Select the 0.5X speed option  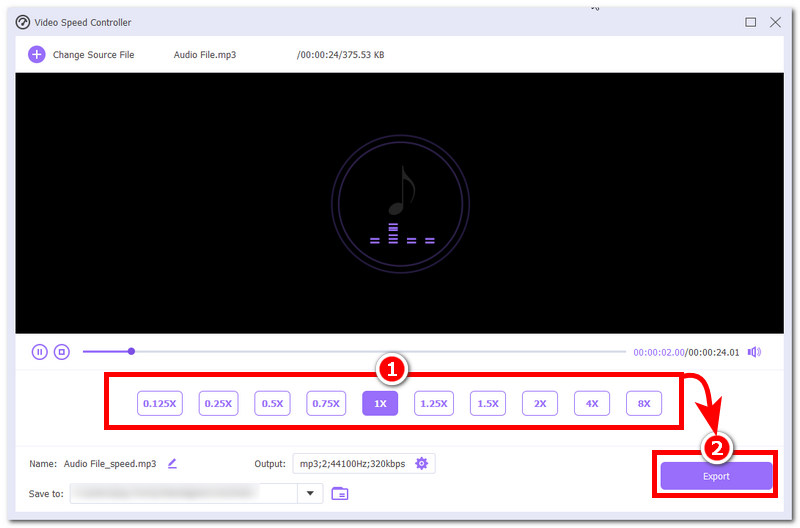point(272,404)
